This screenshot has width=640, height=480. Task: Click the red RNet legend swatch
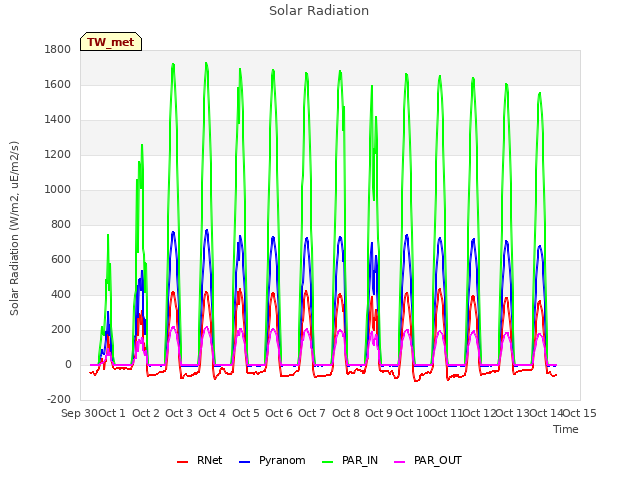pos(182,462)
